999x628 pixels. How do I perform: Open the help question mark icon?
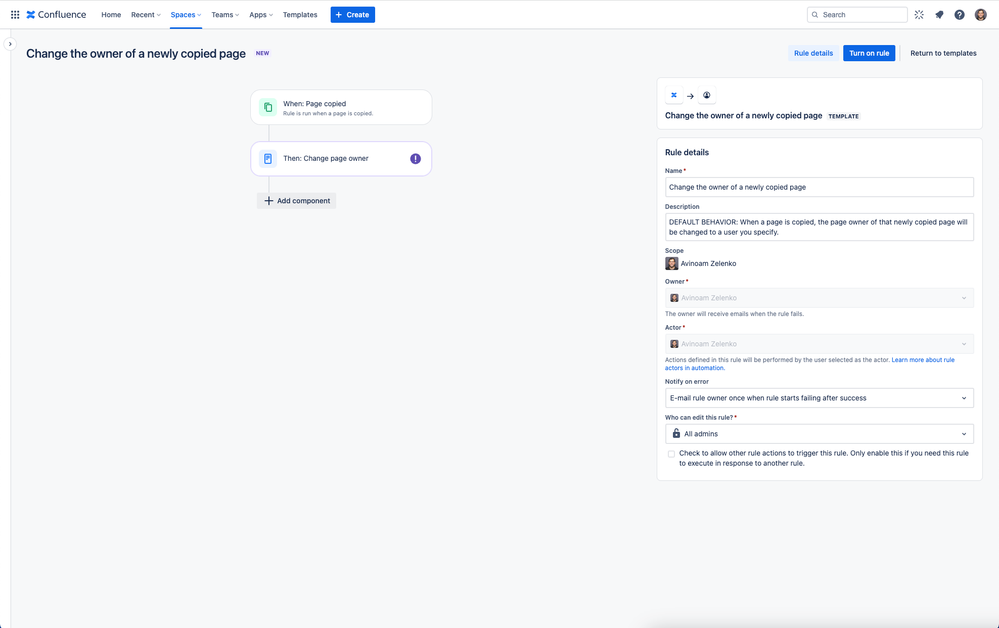(x=959, y=15)
